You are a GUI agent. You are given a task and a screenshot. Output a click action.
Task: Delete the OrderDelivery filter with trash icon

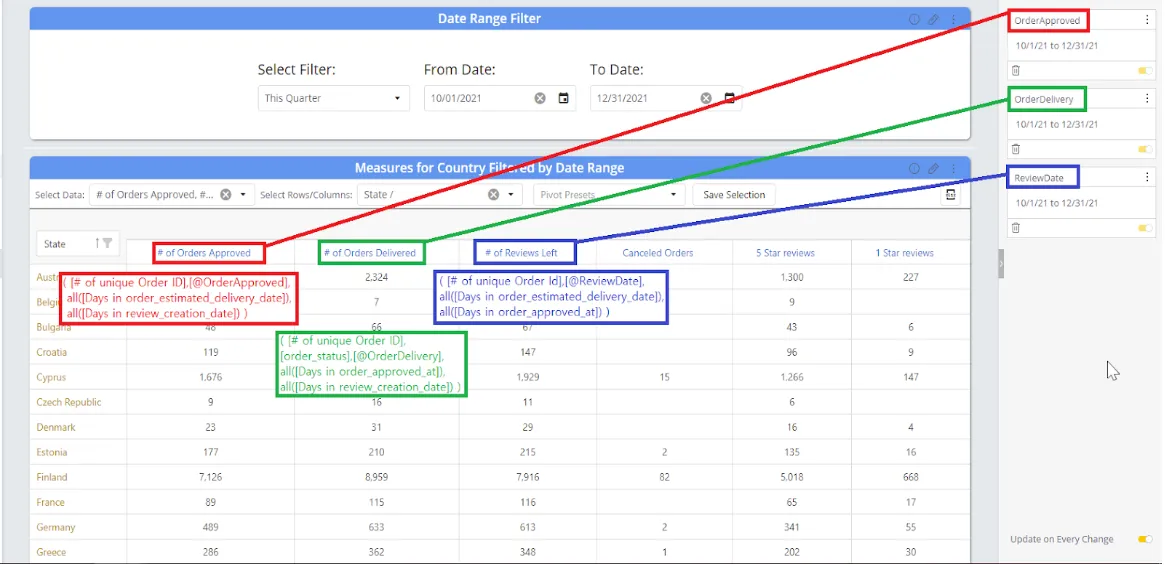pos(1016,149)
